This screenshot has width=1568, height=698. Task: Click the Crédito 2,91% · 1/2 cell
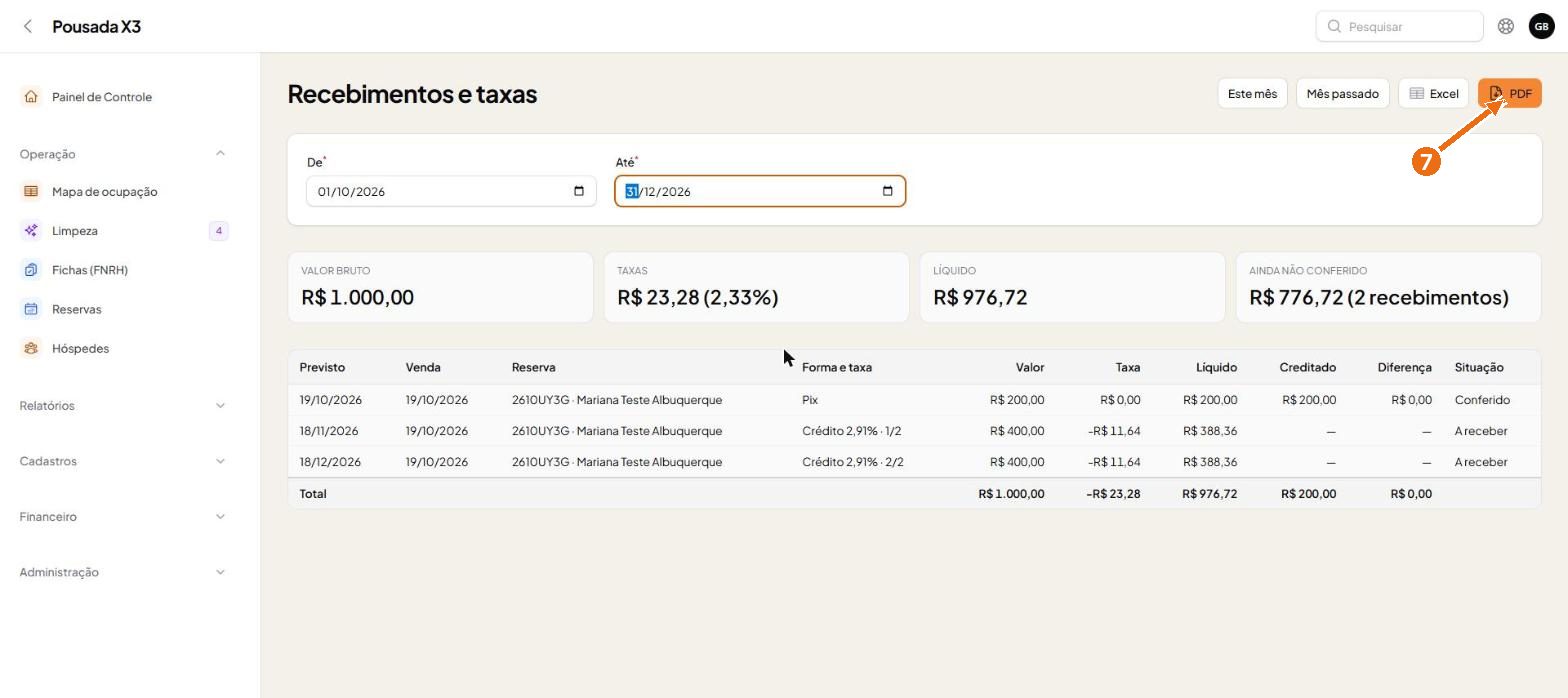[x=852, y=431]
